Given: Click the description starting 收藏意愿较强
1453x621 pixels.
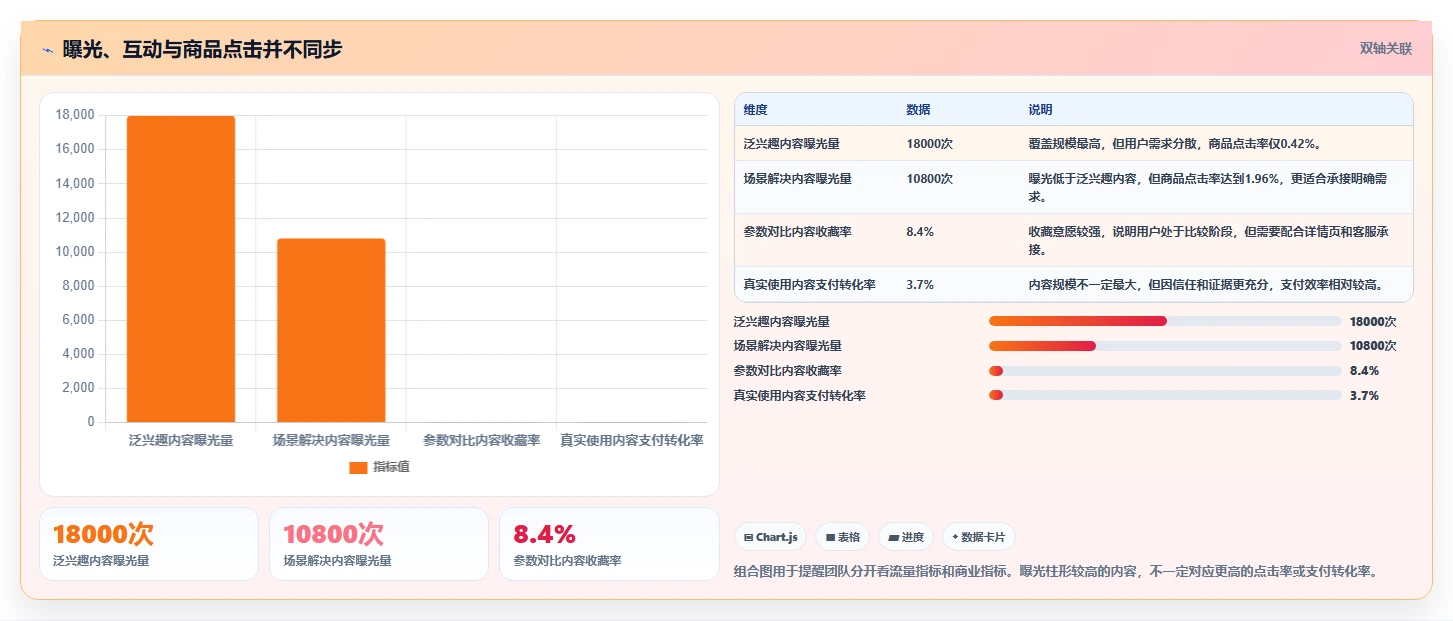Looking at the screenshot, I should (x=1207, y=241).
